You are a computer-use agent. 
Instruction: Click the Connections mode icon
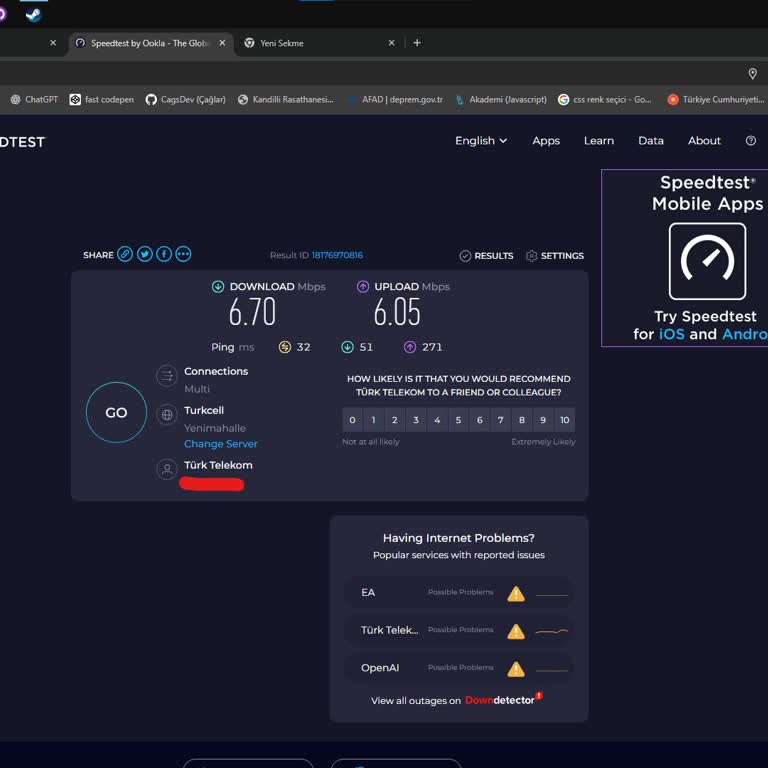[167, 376]
